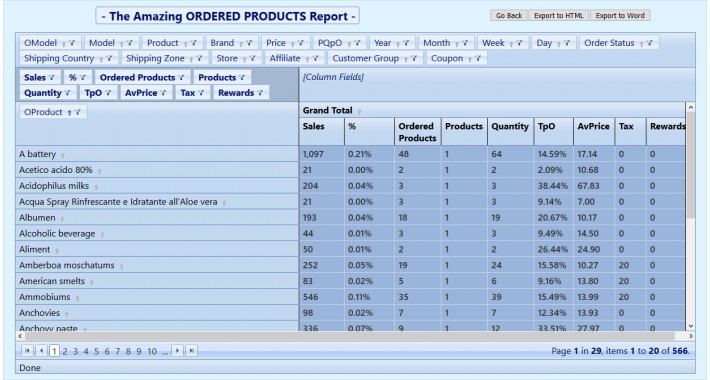Filter the Day field

(x=567, y=43)
